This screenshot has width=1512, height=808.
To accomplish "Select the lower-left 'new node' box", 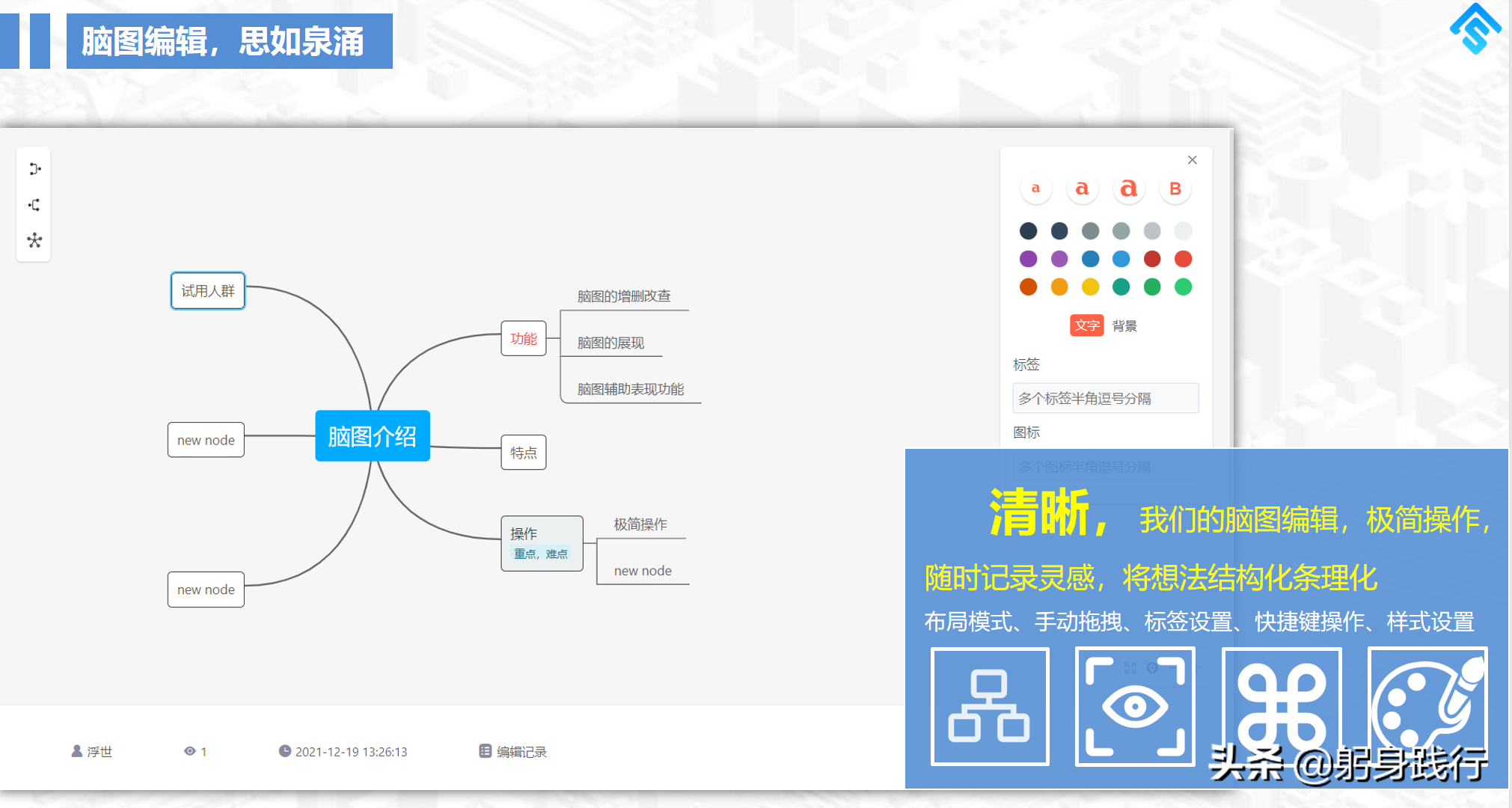I will pyautogui.click(x=206, y=590).
